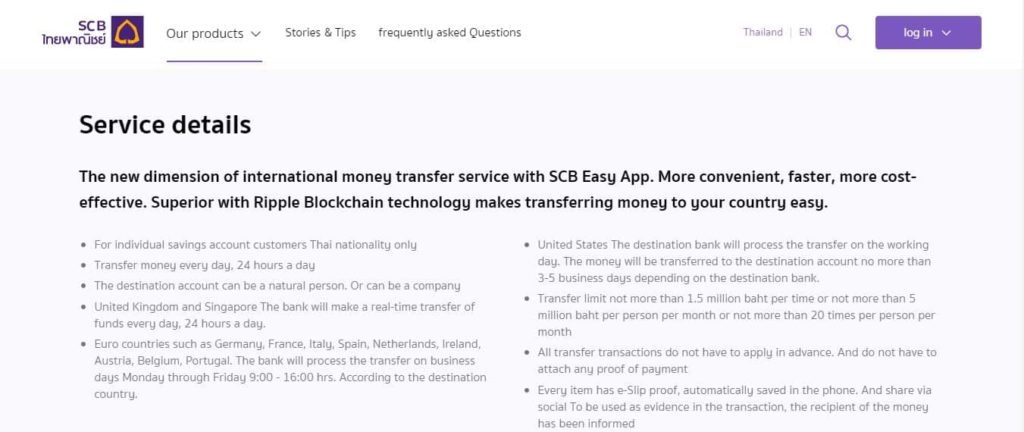Select the Our products menu label
The image size is (1024, 432).
point(204,33)
